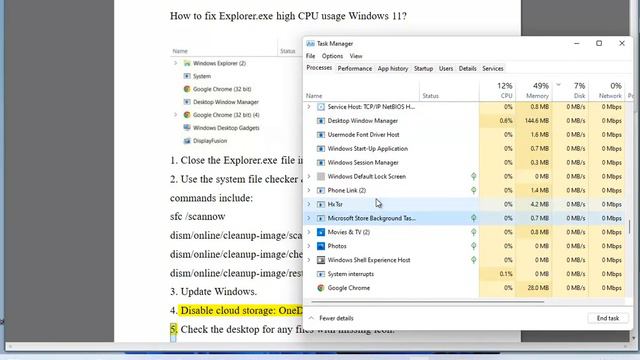Click the End task button
The width and height of the screenshot is (640, 360).
point(608,318)
